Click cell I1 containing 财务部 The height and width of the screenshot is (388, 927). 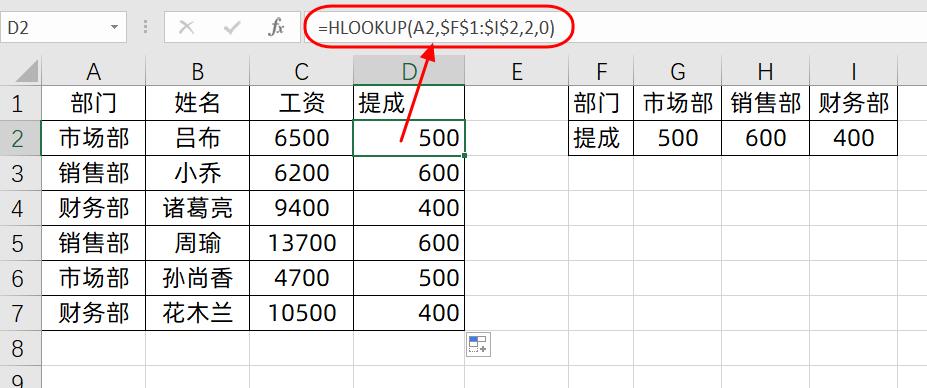click(x=854, y=104)
